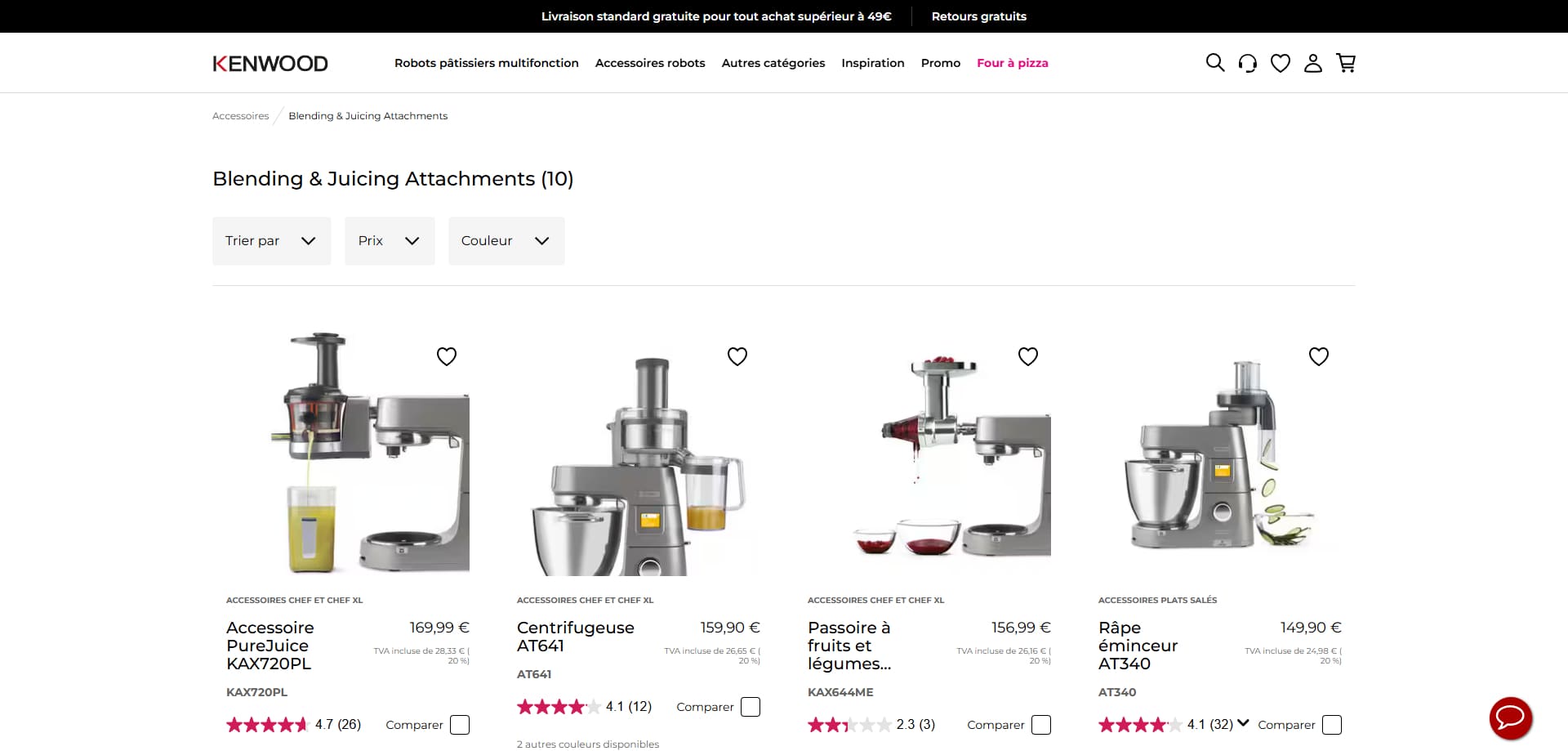Tick Comparer checkbox for Centrifugeuse AT641

pyautogui.click(x=751, y=707)
